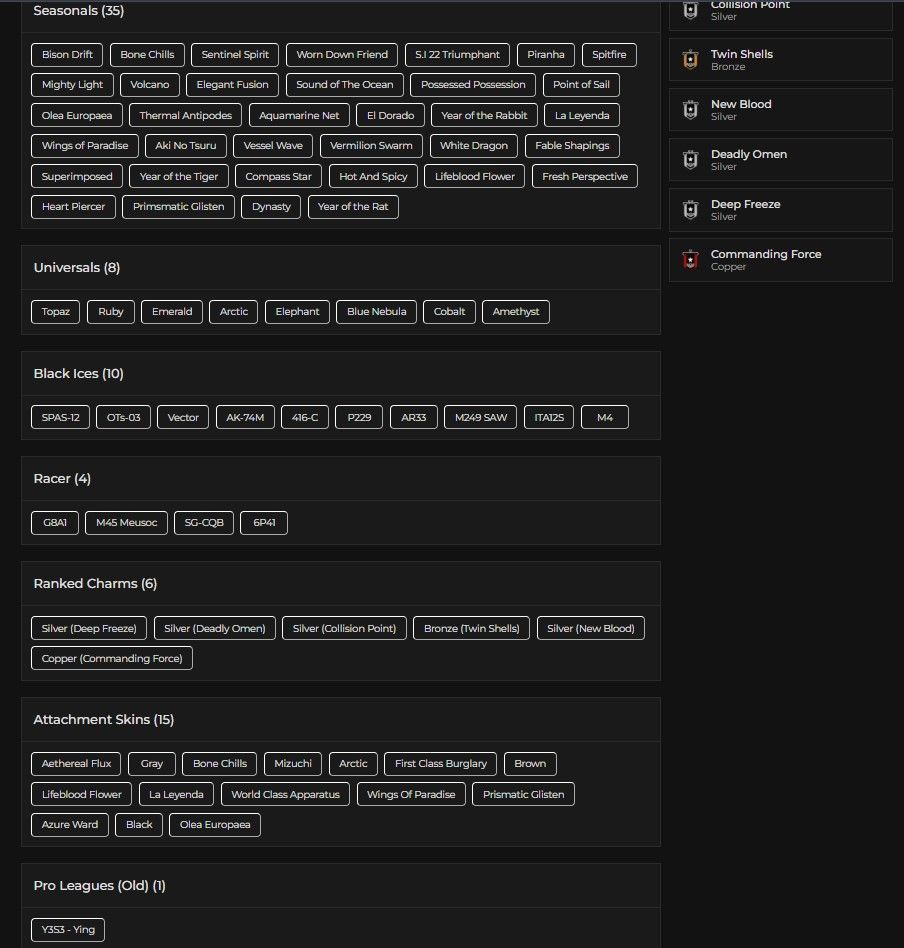
Task: Select the Topaz universal skin tag
Action: [56, 312]
